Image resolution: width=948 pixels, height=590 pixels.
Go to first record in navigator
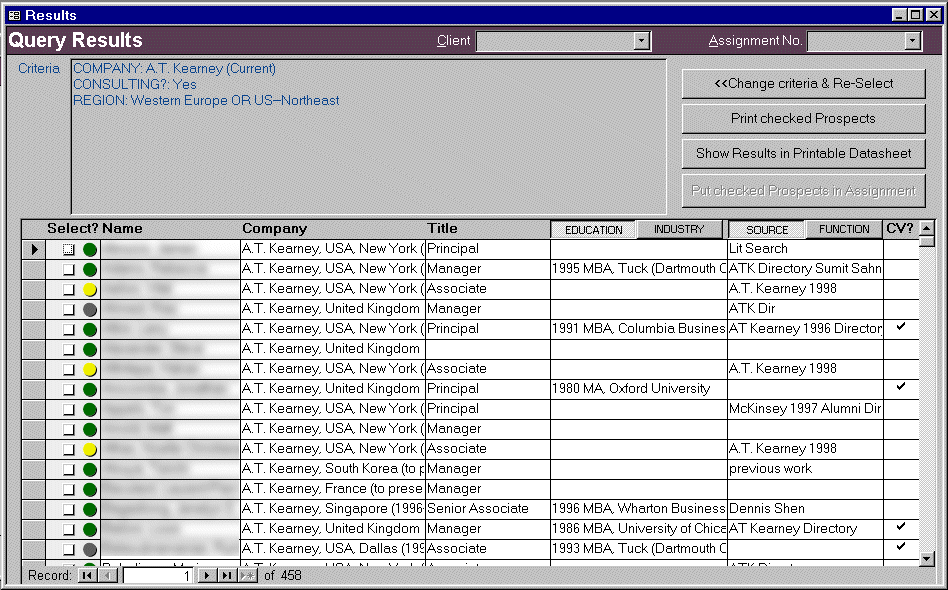pos(87,575)
